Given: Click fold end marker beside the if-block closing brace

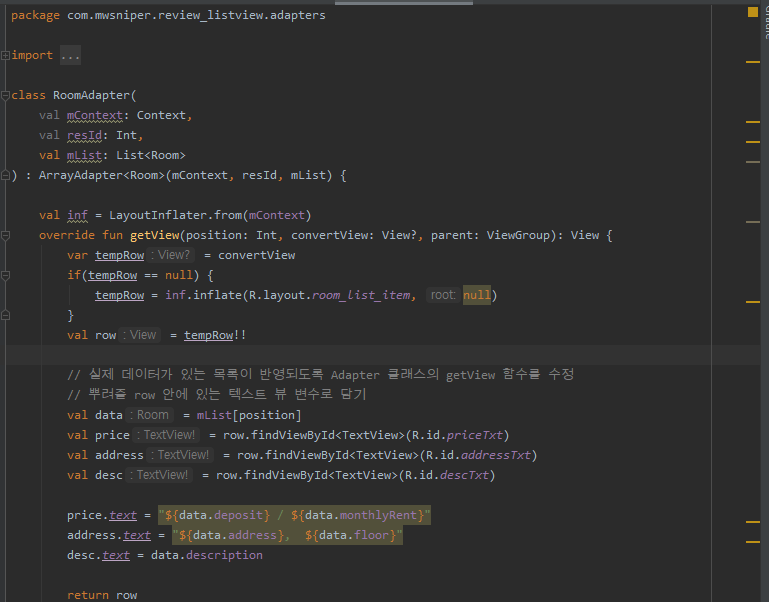Looking at the screenshot, I should click(x=5, y=315).
